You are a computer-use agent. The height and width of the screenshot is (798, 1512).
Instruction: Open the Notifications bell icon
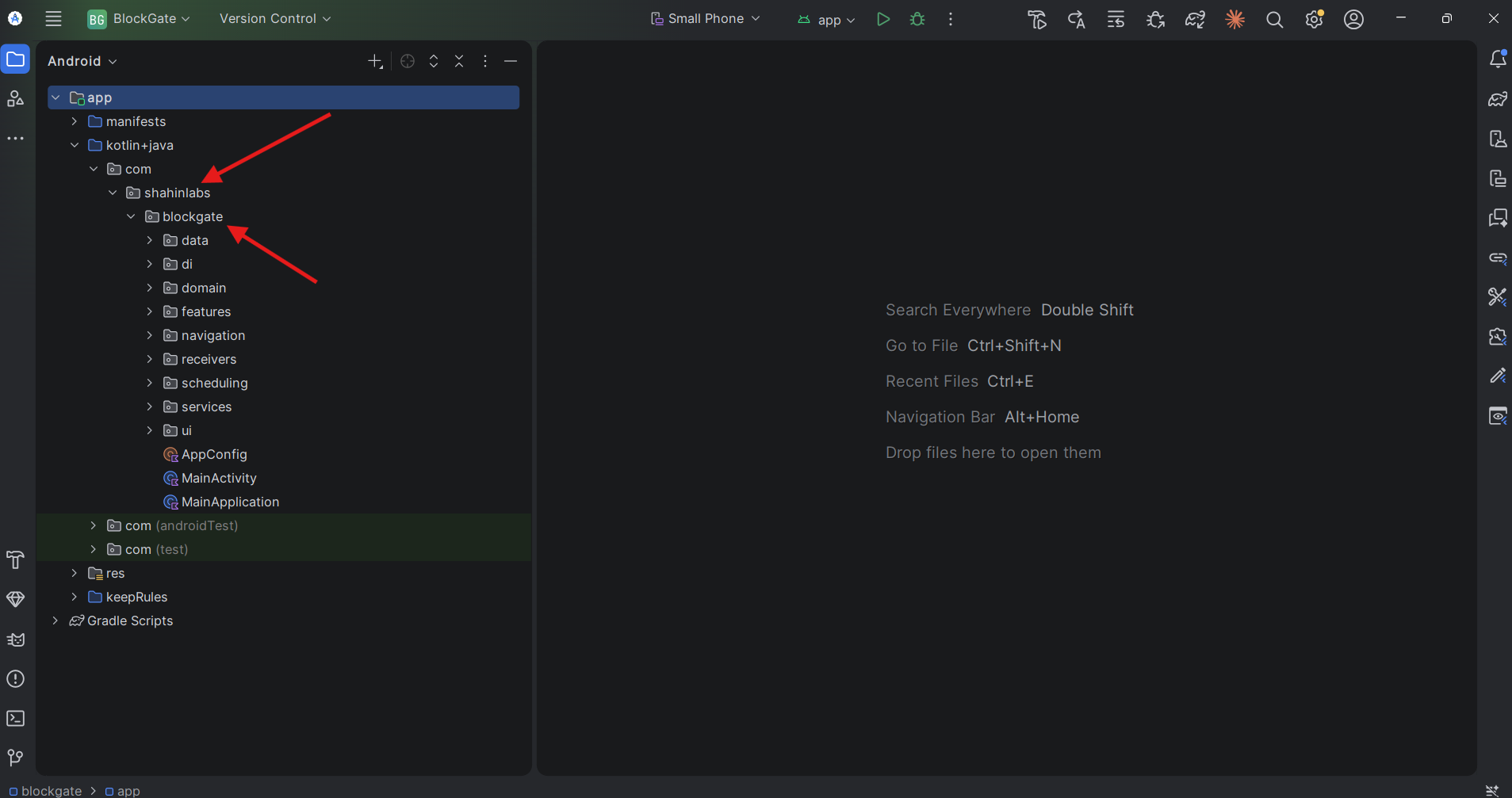[x=1498, y=59]
